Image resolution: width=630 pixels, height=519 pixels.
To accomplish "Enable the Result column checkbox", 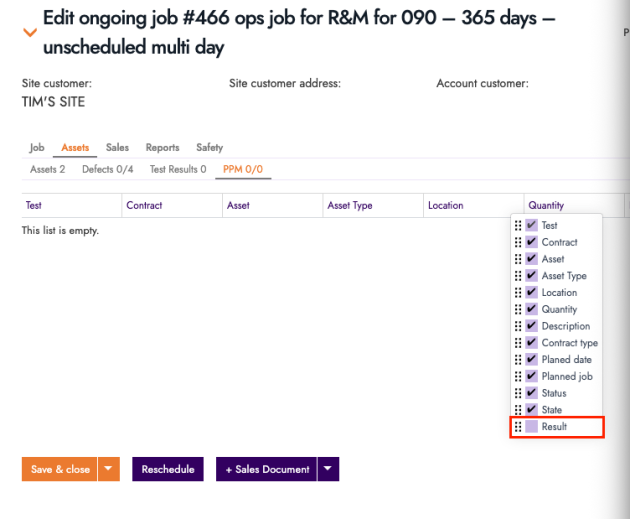I will point(532,427).
